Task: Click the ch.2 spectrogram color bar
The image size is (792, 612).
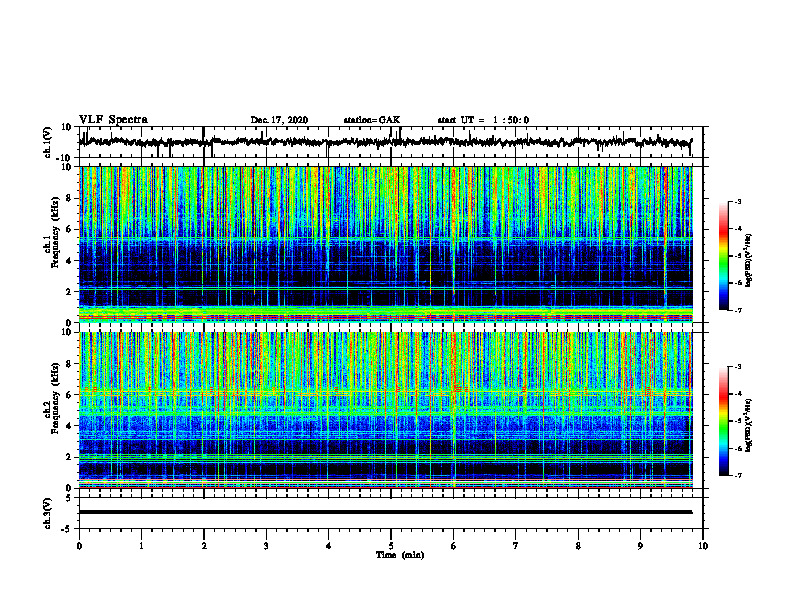Action: [723, 421]
